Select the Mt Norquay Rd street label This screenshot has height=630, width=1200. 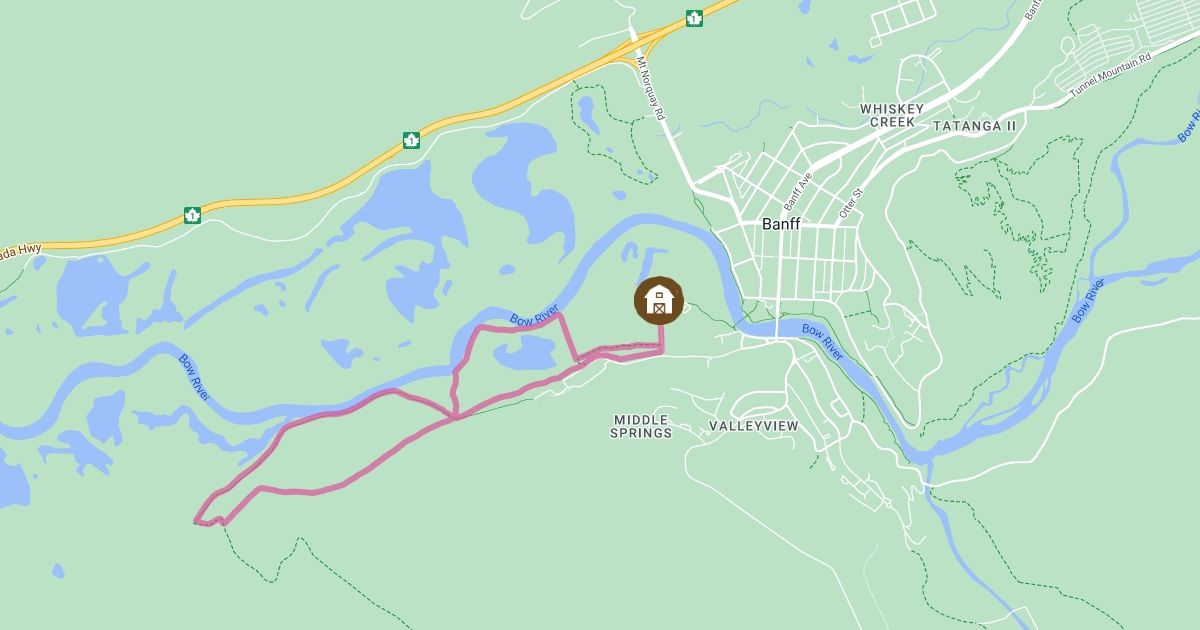pos(650,89)
